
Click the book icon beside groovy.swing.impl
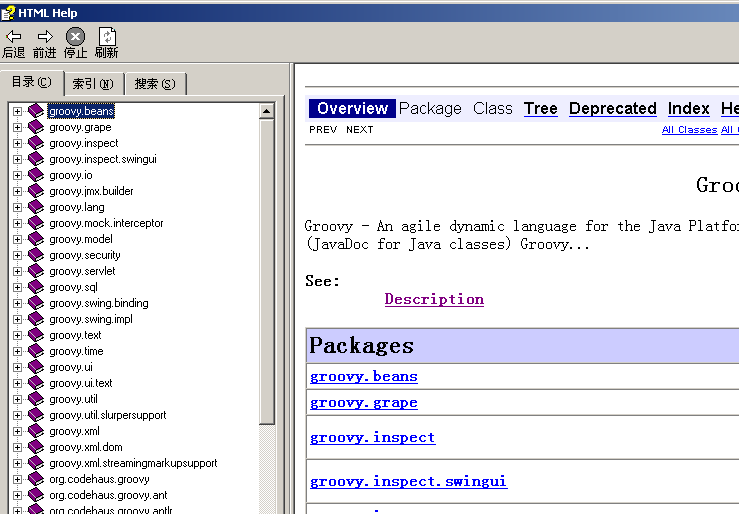36,319
